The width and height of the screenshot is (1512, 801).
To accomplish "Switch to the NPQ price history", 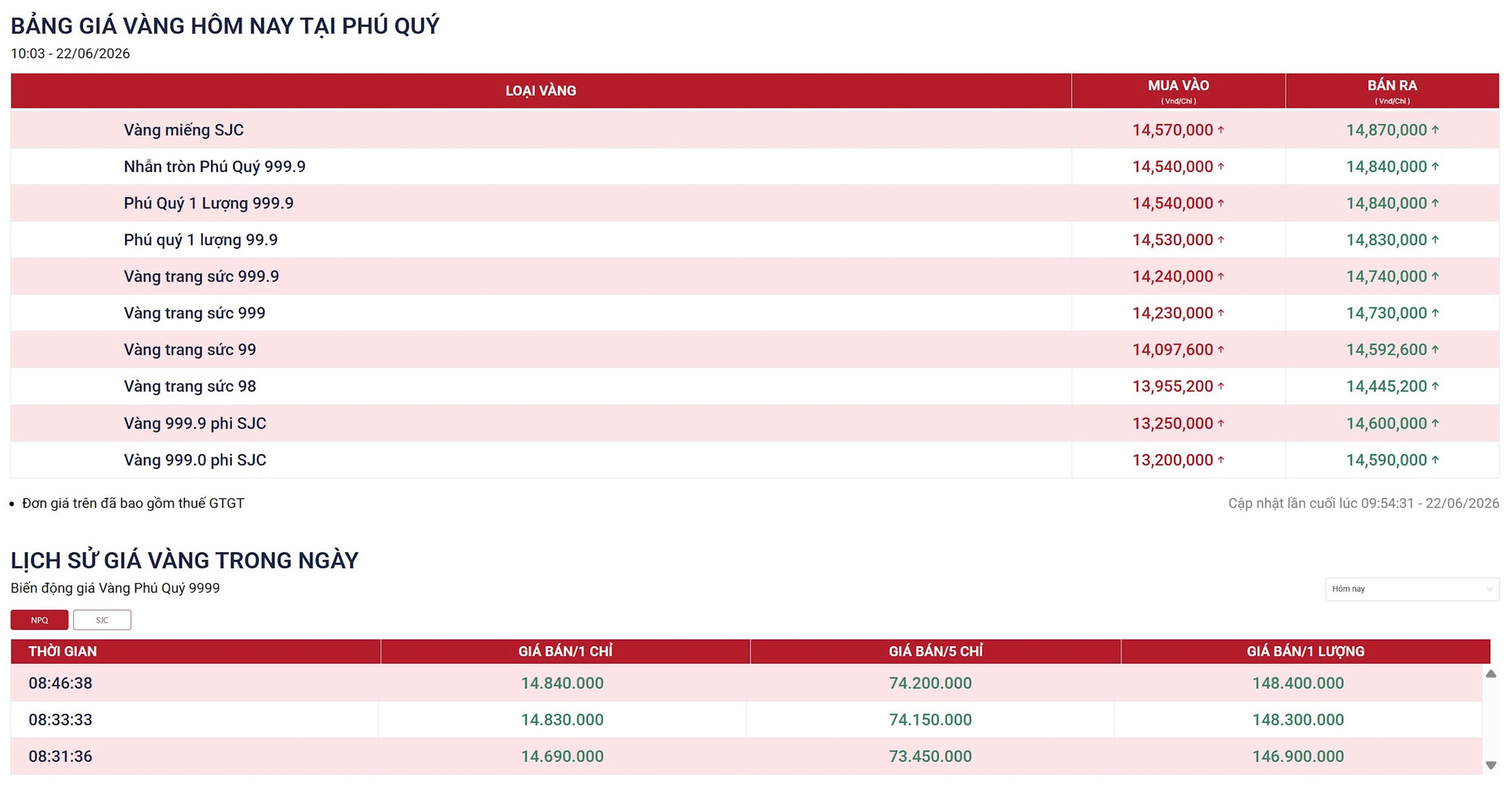I will (x=39, y=620).
